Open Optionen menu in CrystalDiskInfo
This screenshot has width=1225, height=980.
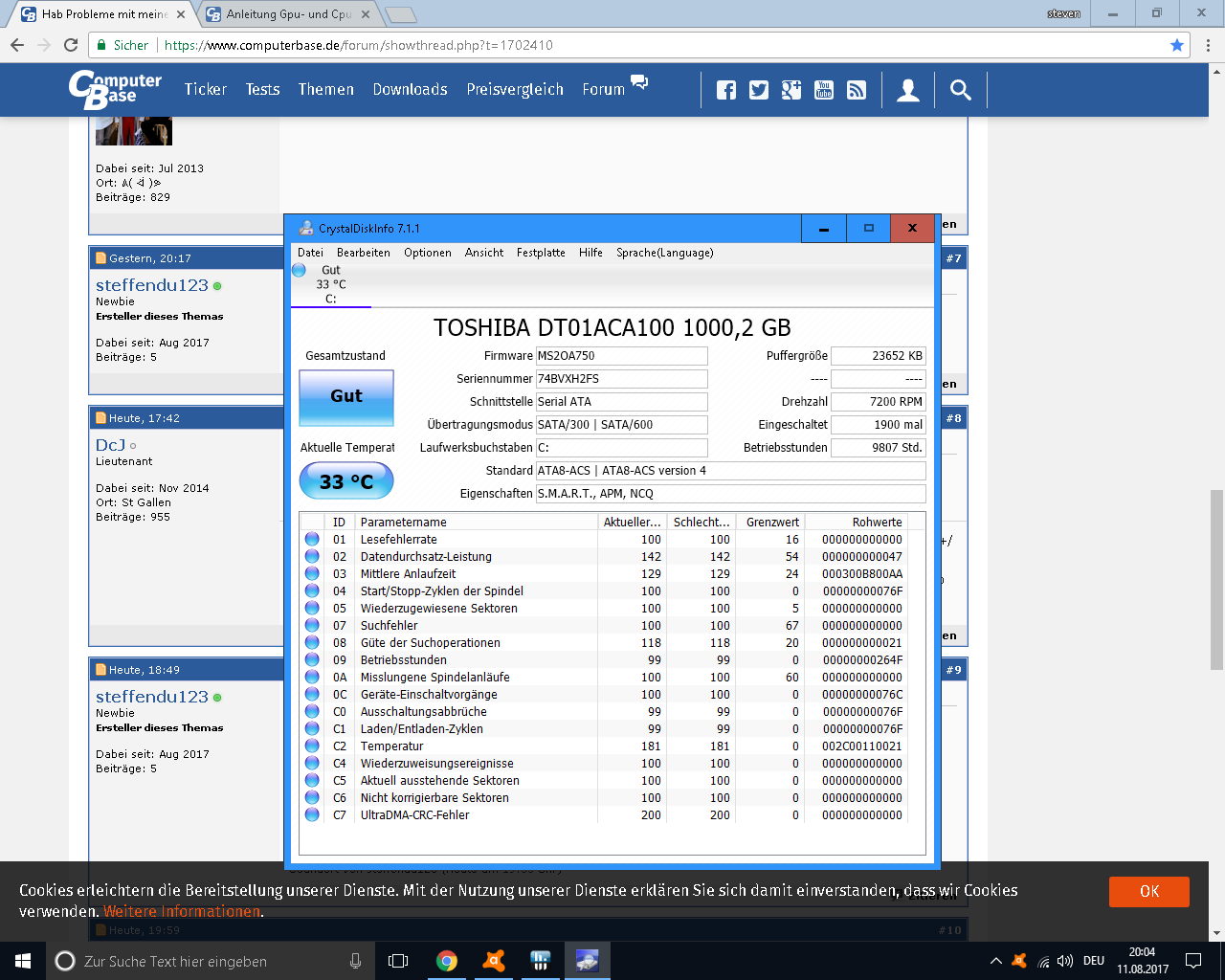coord(428,253)
